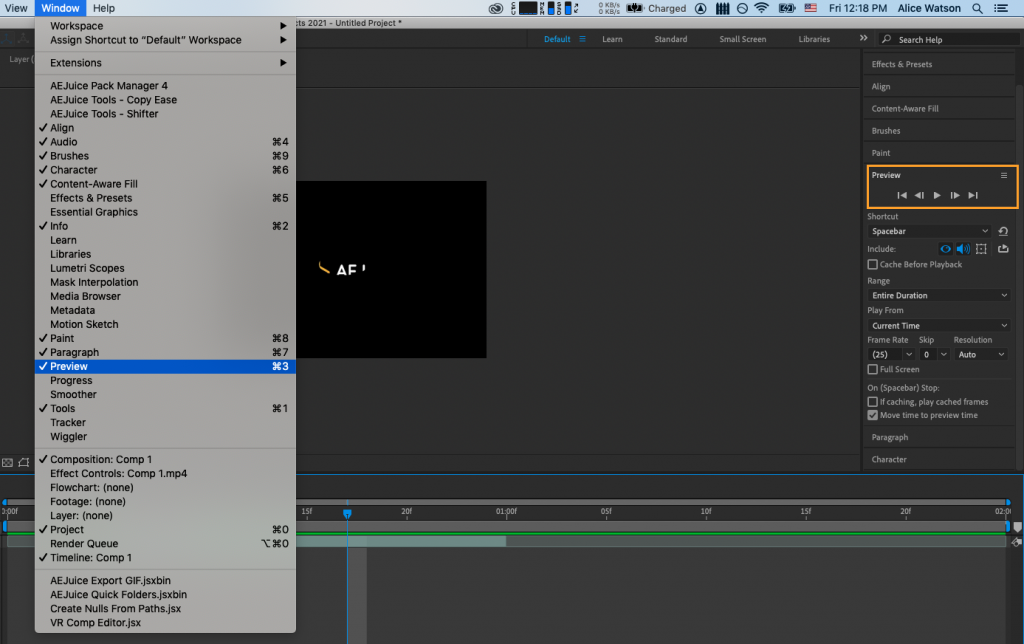Click the First Frame playback icon
The image size is (1024, 644).
pos(902,195)
